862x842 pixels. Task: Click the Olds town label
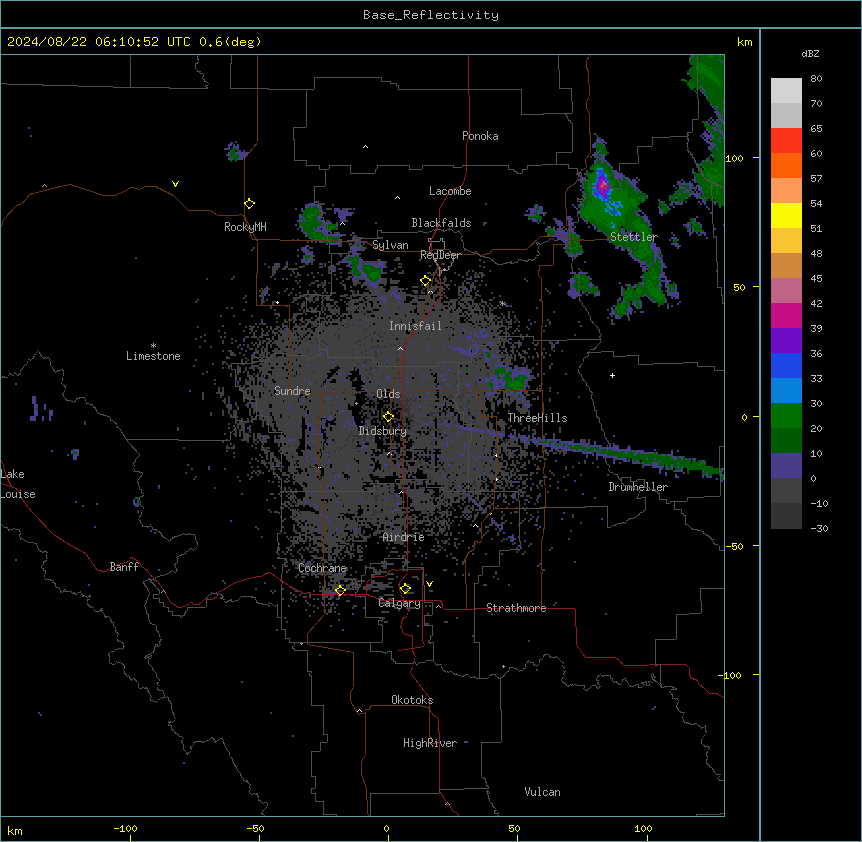click(388, 394)
